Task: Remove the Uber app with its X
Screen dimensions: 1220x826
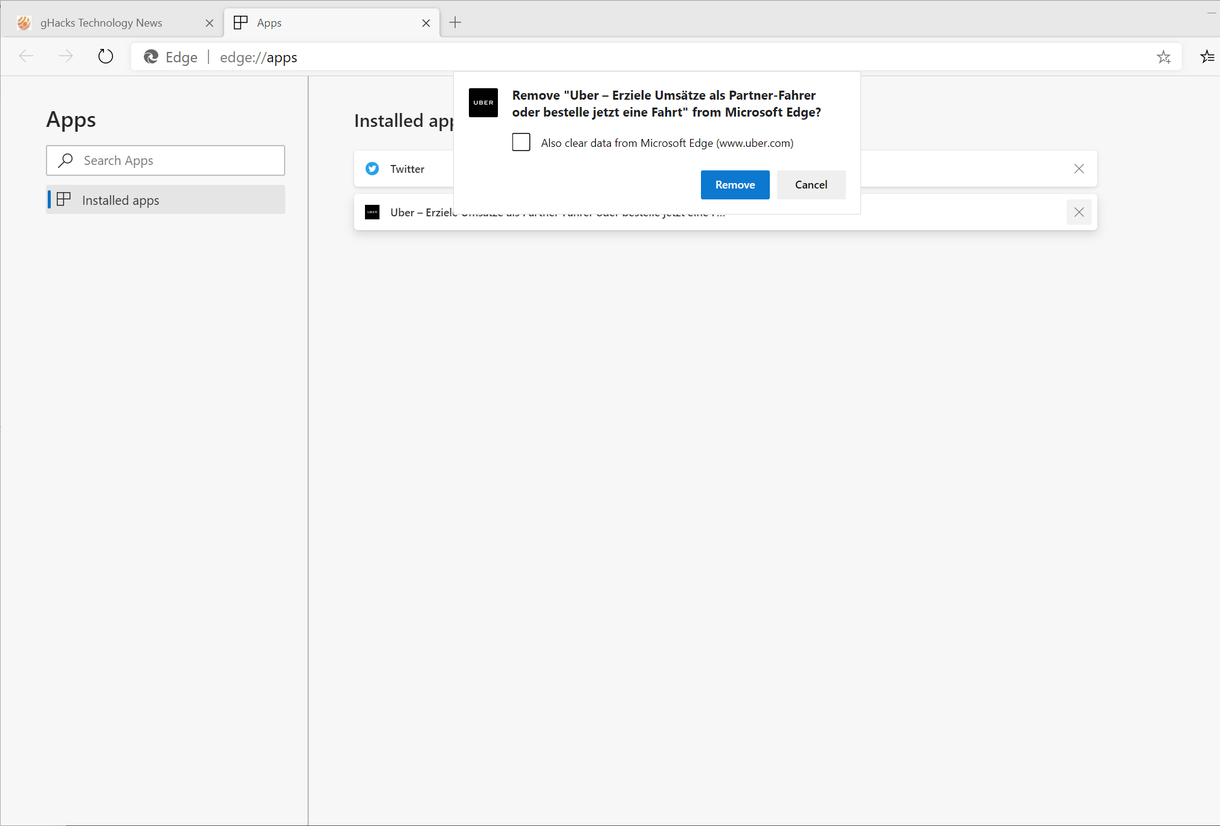Action: (x=1079, y=212)
